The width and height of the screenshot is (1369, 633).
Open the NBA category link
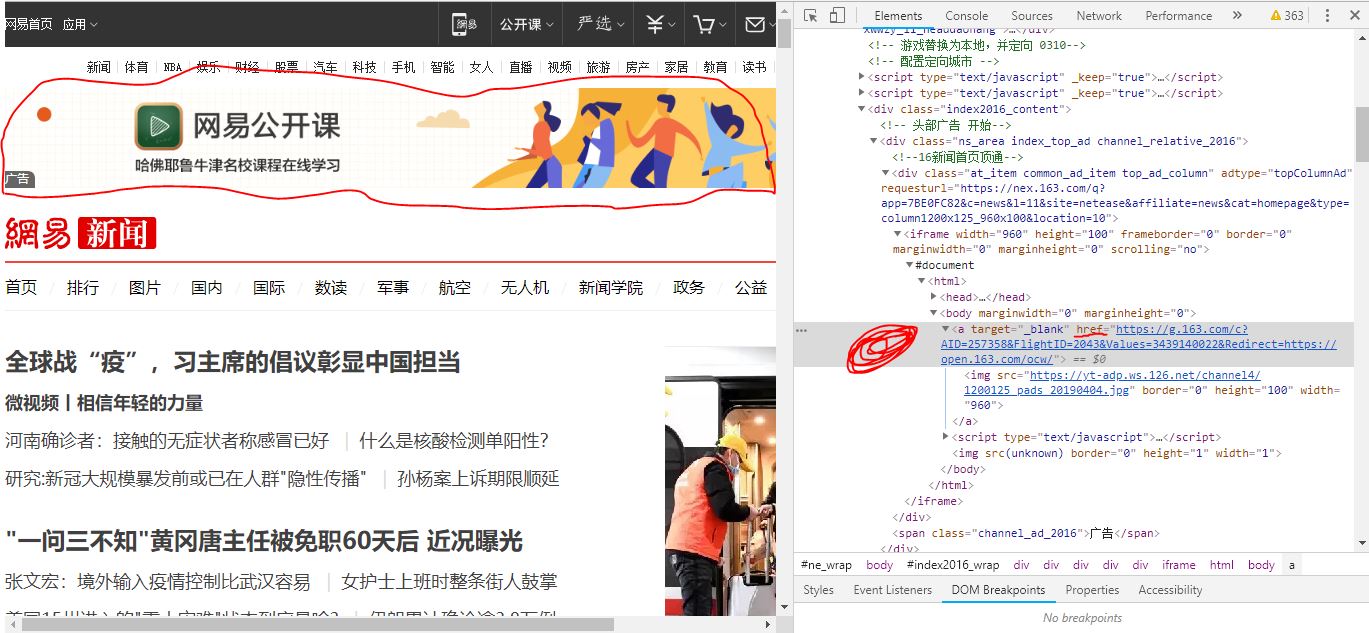[x=173, y=67]
